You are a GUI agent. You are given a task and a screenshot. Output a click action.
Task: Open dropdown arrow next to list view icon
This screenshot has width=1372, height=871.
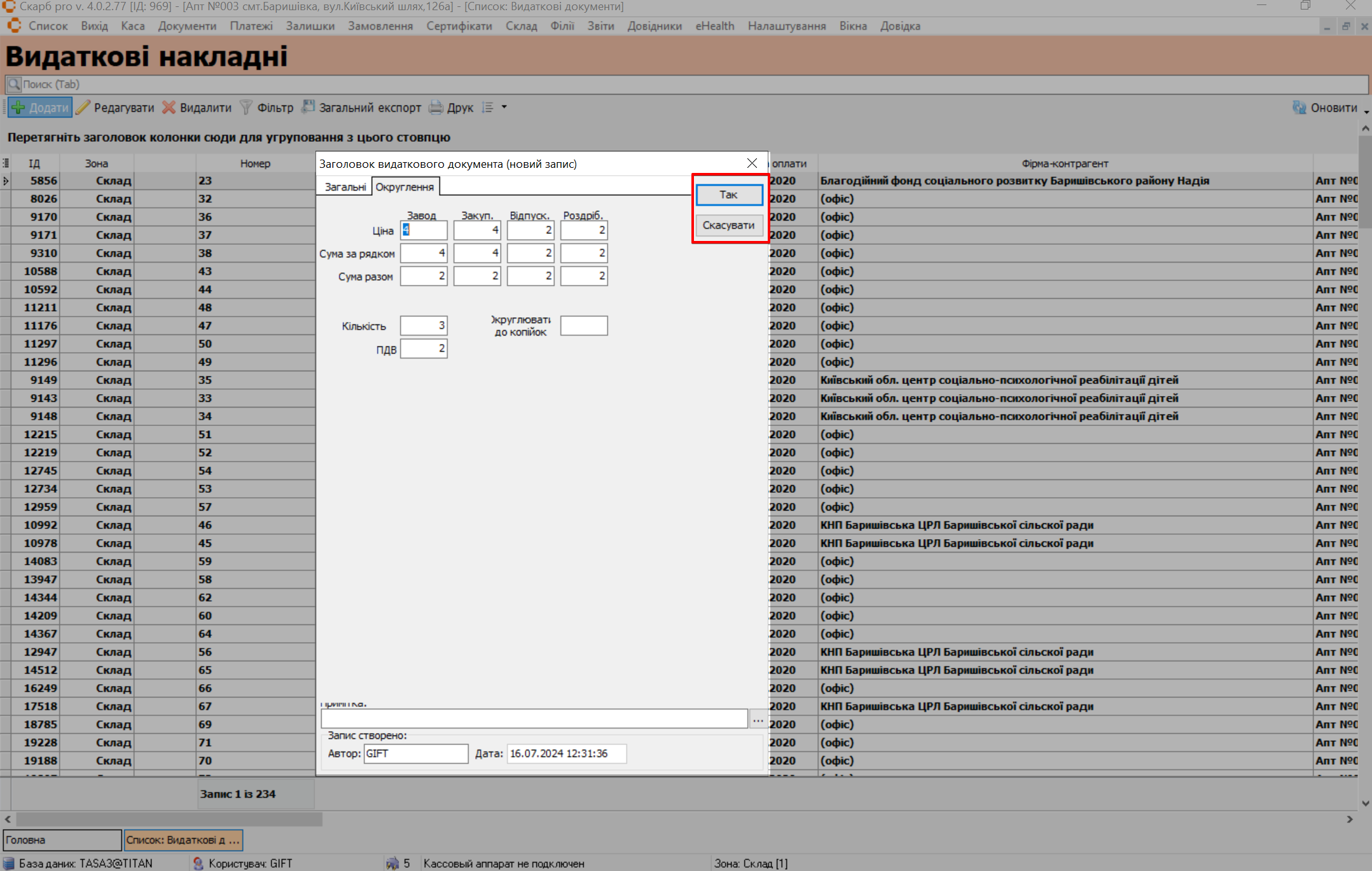pyautogui.click(x=504, y=107)
